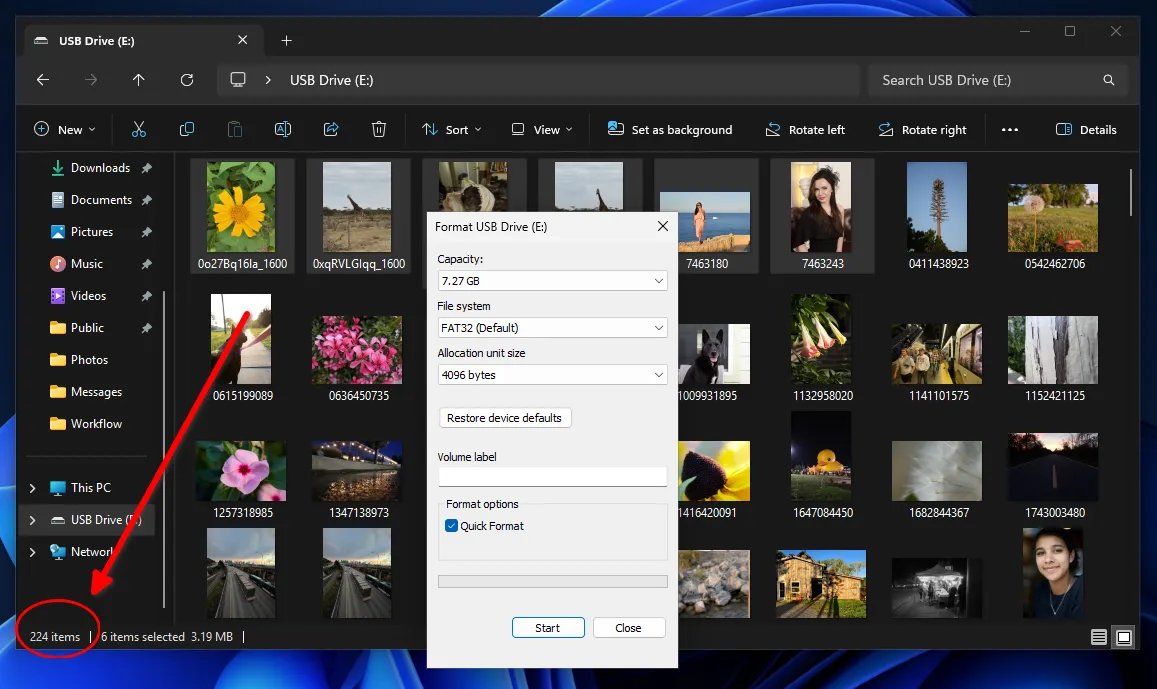Open the Sort menu

tap(452, 129)
